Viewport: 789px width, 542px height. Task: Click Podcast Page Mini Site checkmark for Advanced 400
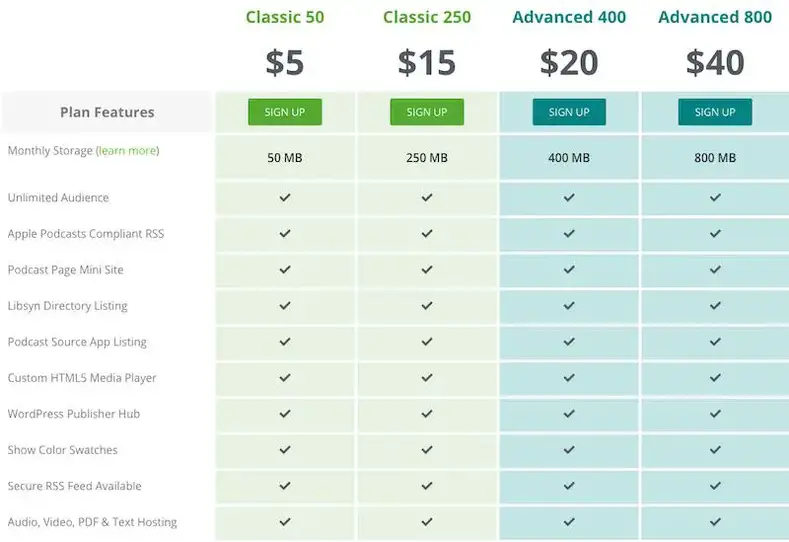pos(569,270)
